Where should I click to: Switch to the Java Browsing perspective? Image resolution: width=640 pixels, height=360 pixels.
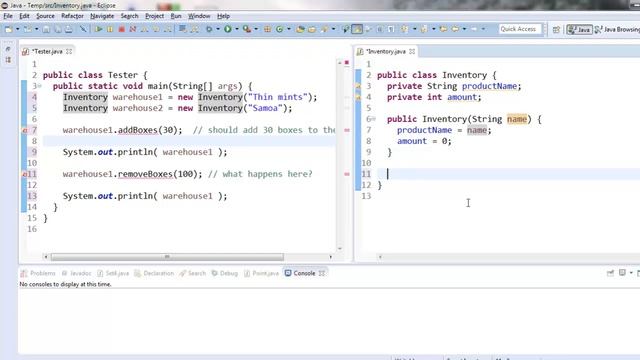pos(617,29)
